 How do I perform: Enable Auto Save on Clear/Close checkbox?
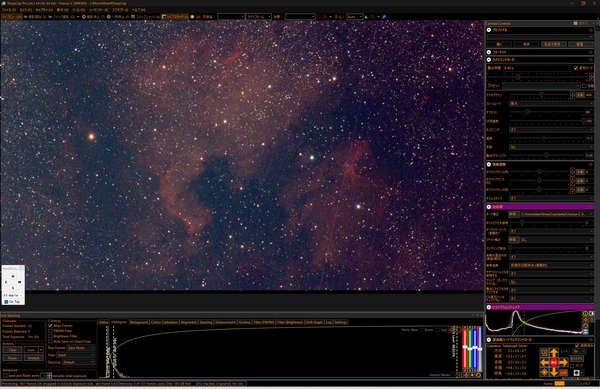51,342
